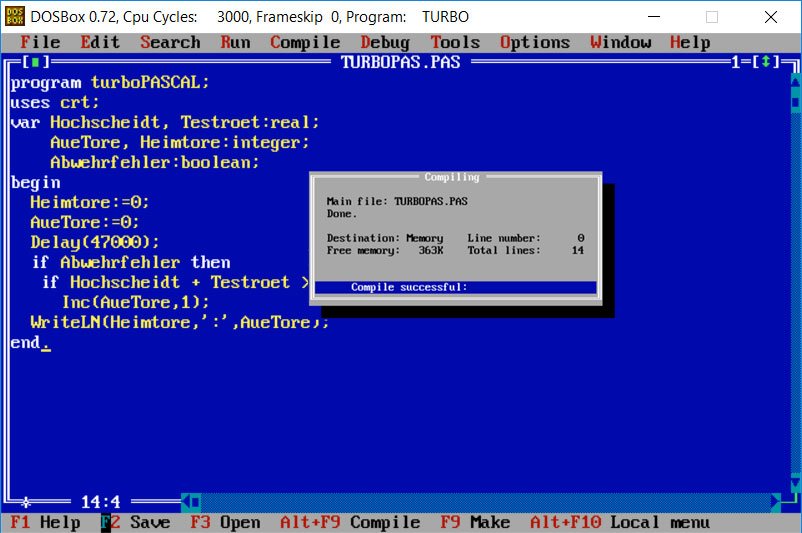Image resolution: width=802 pixels, height=533 pixels.
Task: Click the 'AueTore:=0;' line
Action: 84,222
